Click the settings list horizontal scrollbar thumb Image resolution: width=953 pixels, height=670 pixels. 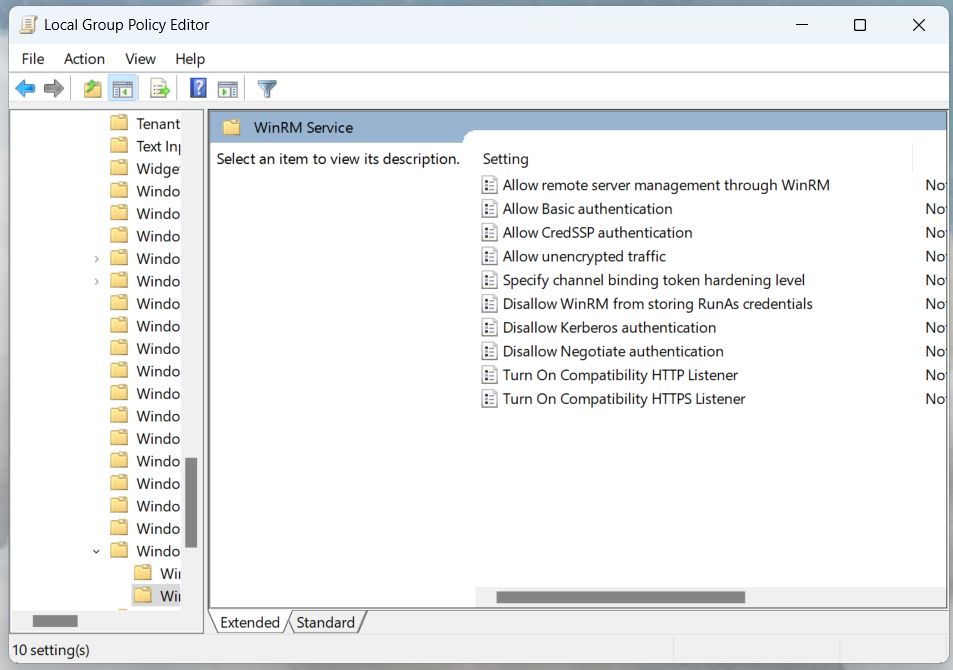click(620, 597)
